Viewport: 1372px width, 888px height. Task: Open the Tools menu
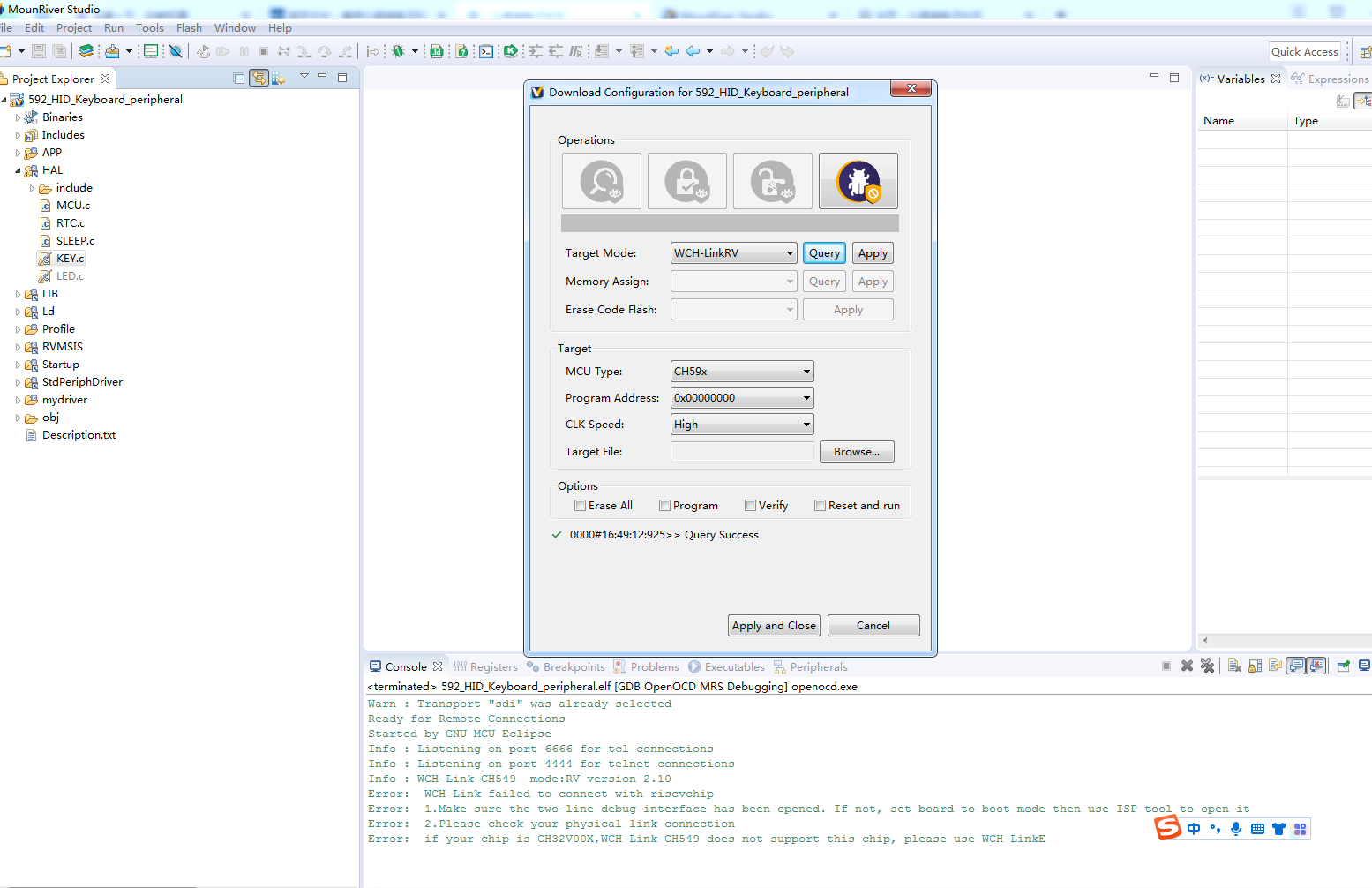(150, 27)
